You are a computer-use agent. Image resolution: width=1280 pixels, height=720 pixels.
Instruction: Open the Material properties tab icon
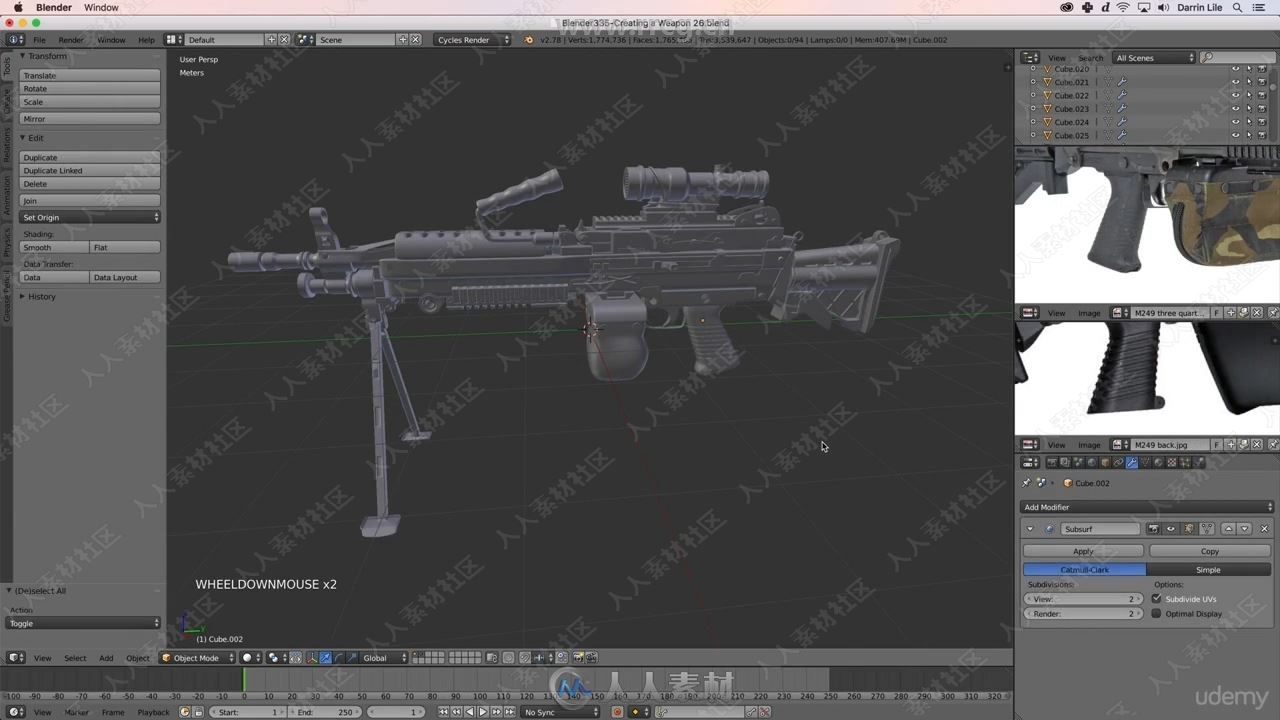1158,462
